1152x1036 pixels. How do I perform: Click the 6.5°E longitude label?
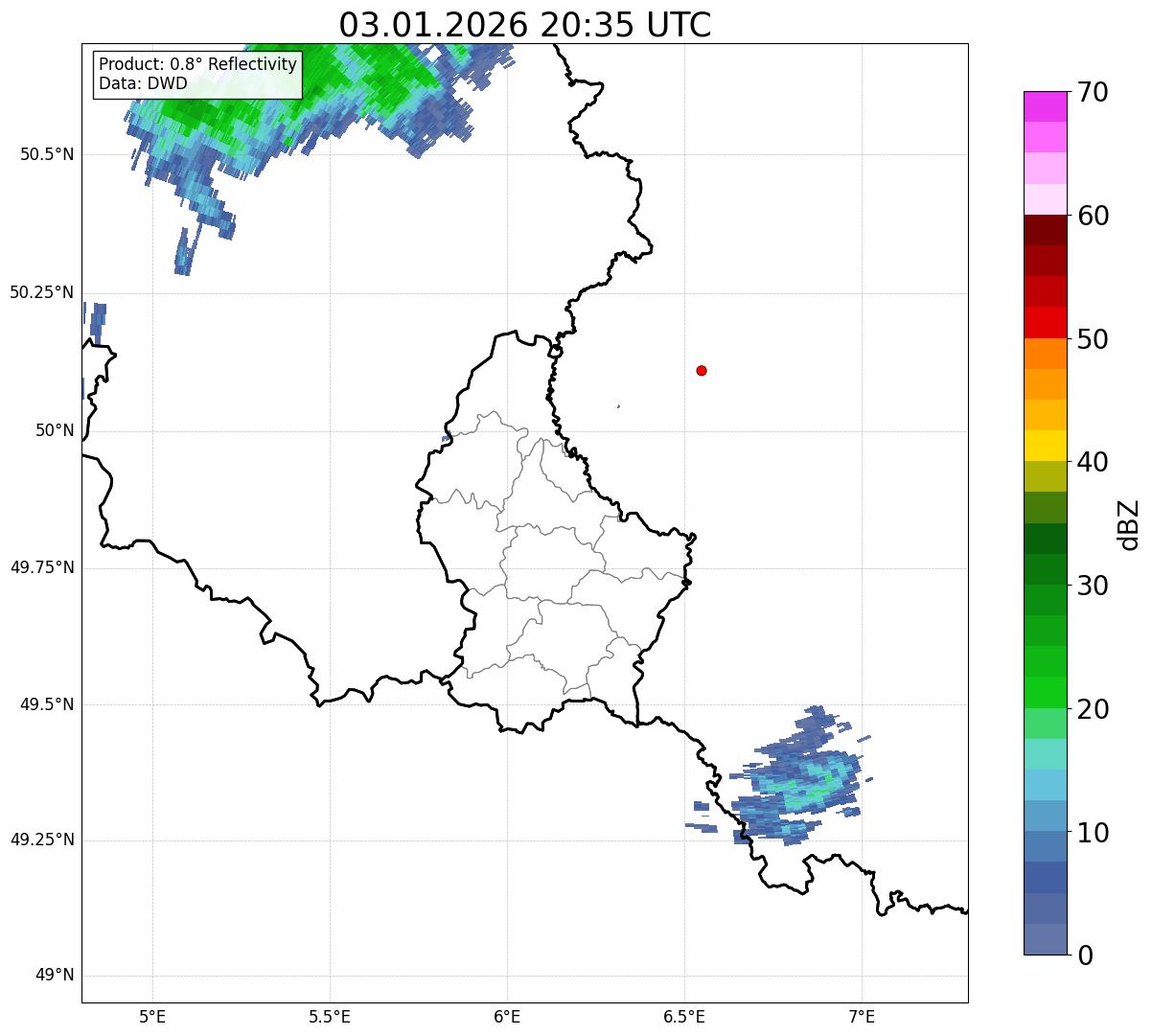click(x=684, y=1016)
